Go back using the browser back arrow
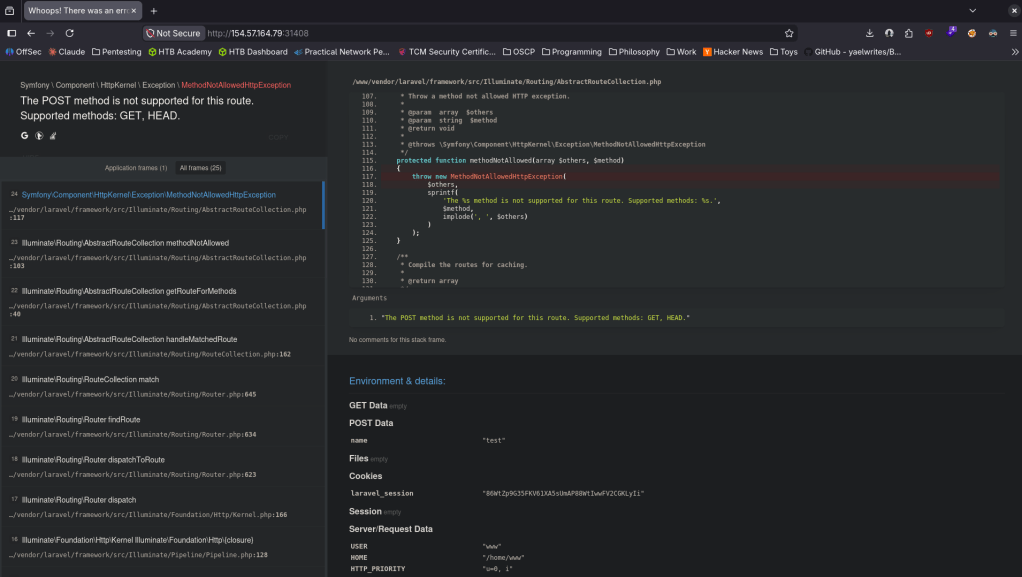 tap(31, 33)
